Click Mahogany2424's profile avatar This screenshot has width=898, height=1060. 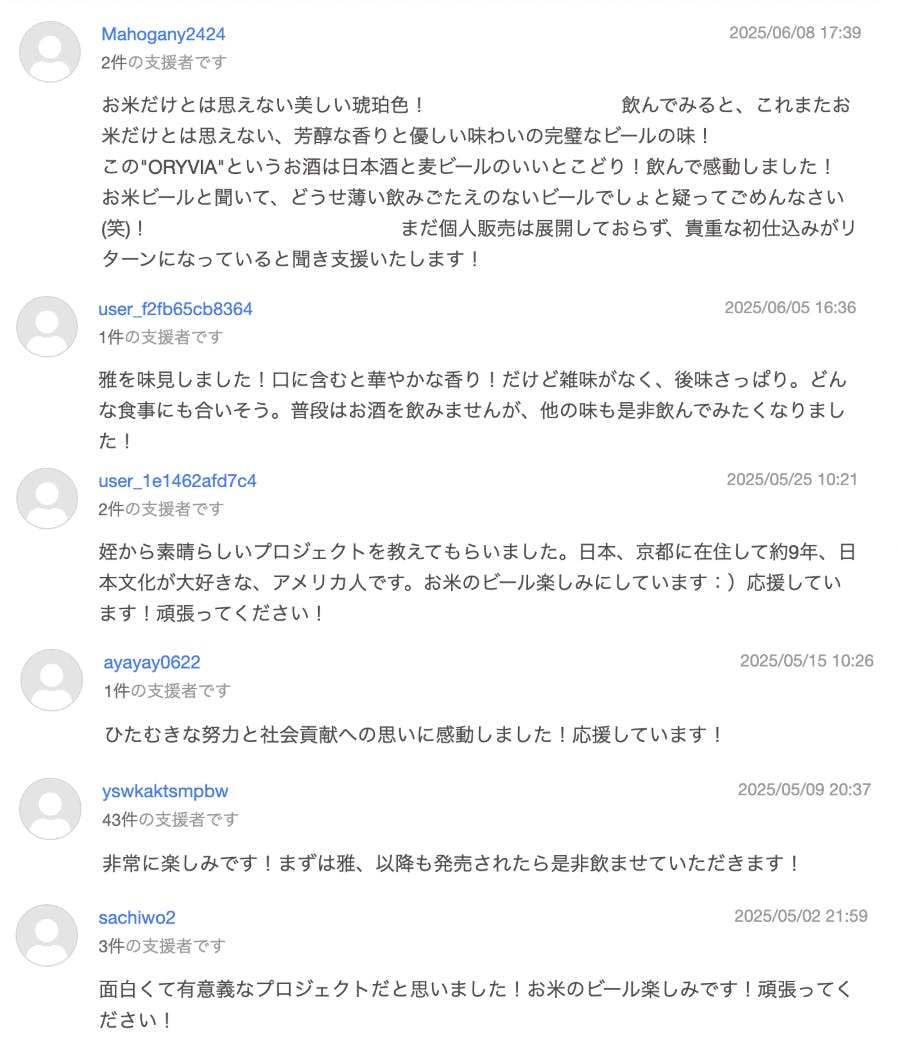(50, 51)
